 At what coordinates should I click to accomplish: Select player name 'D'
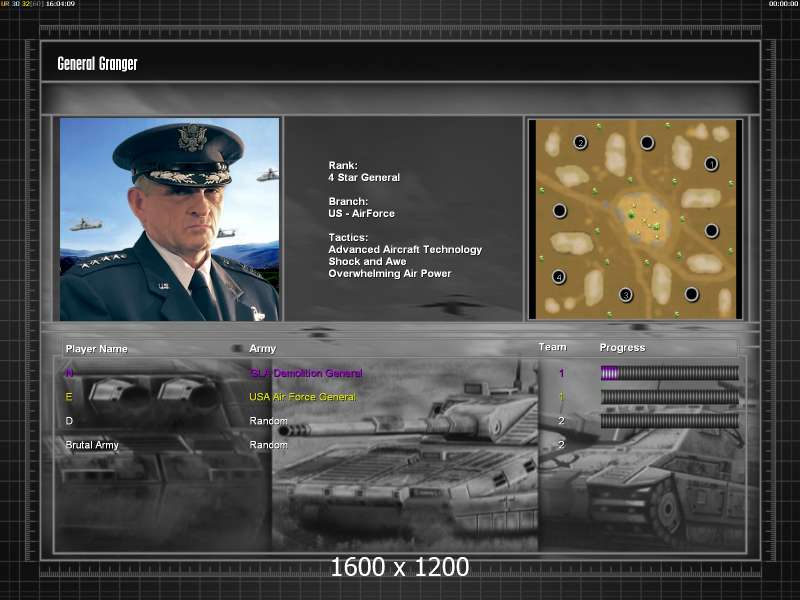(x=69, y=421)
